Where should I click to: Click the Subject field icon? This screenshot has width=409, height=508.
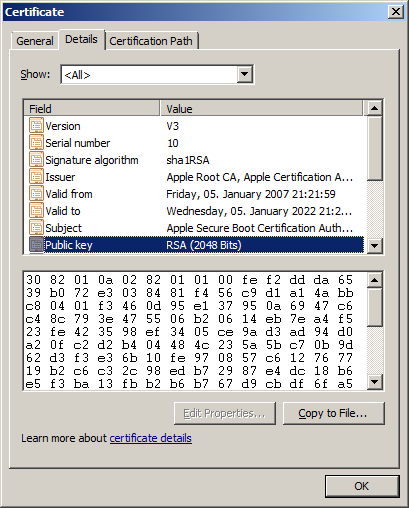pos(36,228)
